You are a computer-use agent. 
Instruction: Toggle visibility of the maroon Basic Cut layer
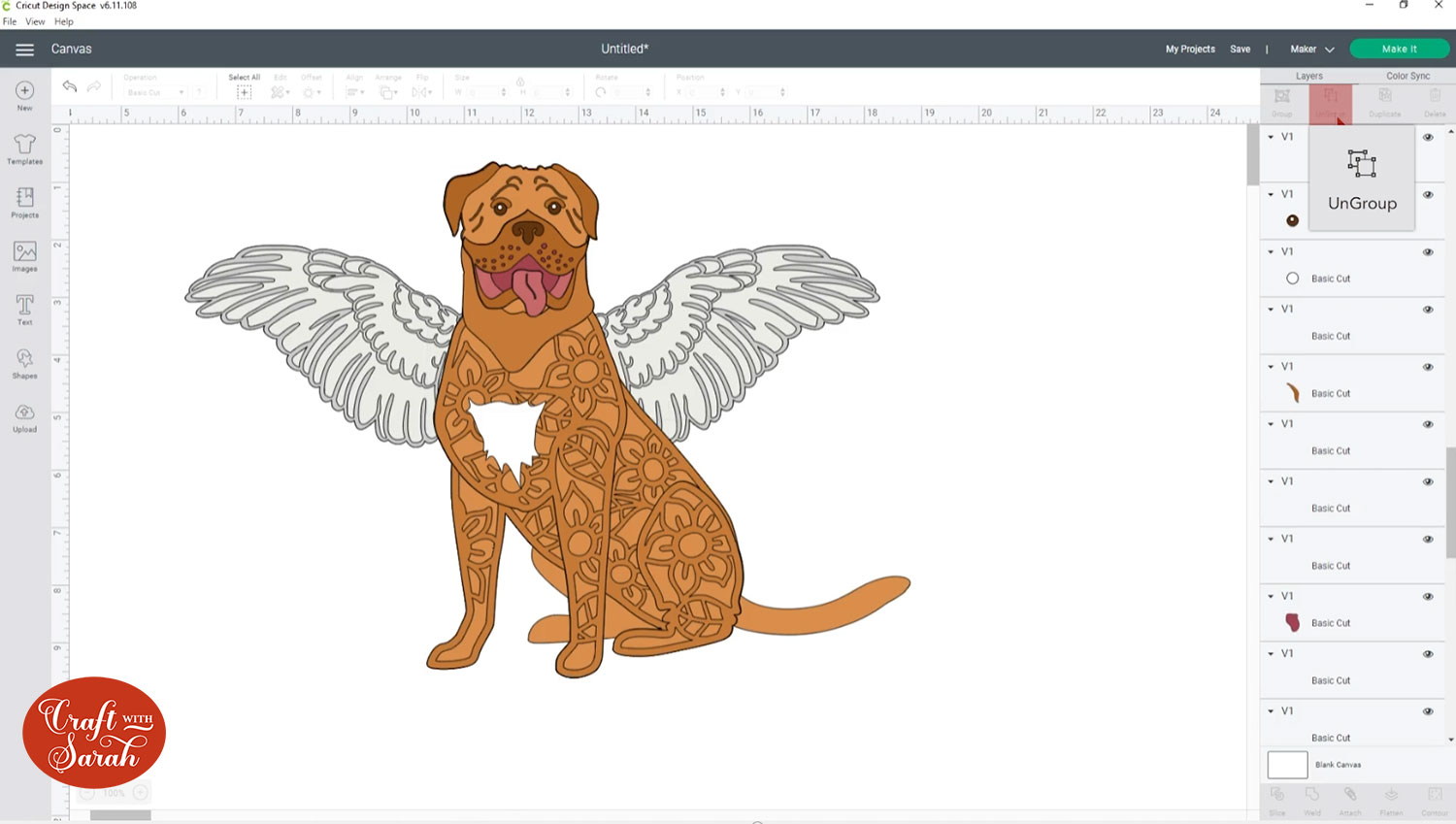pos(1428,596)
